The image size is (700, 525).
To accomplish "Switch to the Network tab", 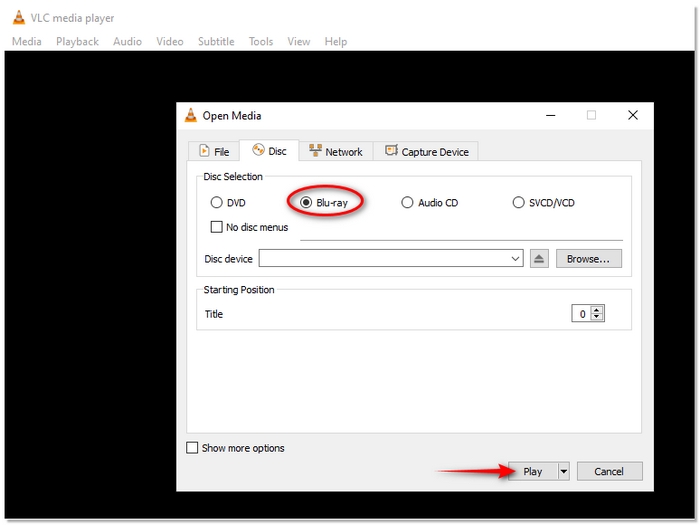I will coord(335,152).
